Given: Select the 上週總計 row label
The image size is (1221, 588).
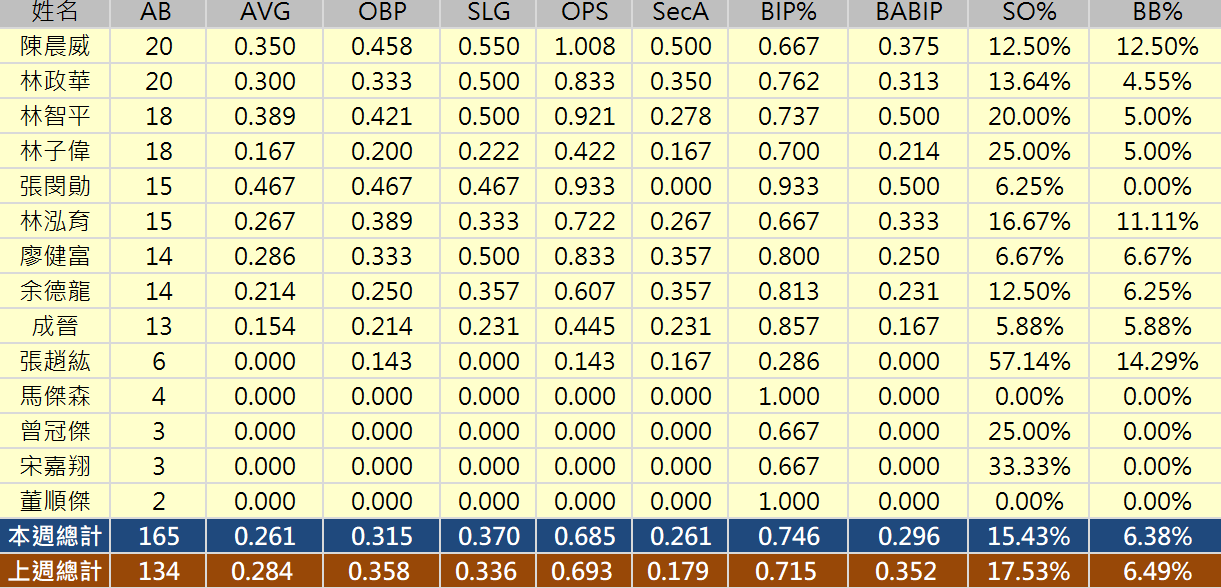Looking at the screenshot, I should pos(55,571).
